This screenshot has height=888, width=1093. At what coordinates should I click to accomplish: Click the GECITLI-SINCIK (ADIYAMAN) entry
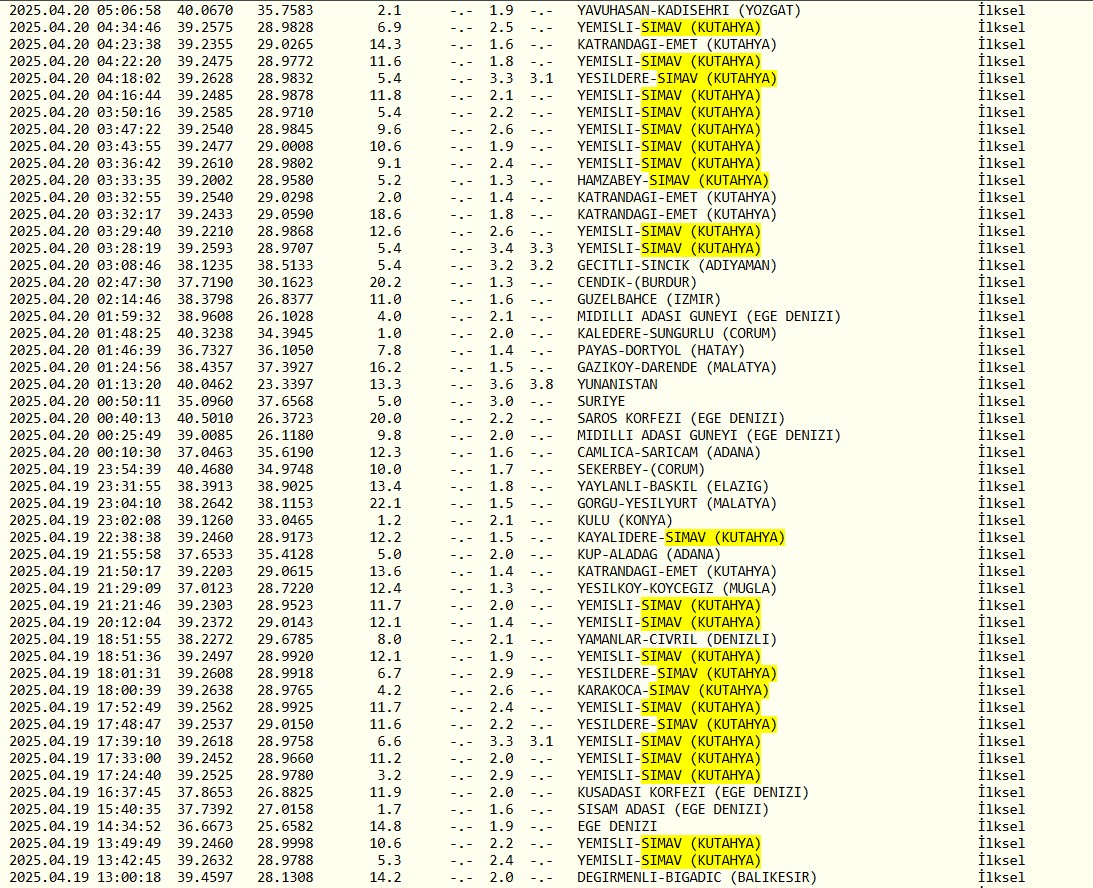pyautogui.click(x=677, y=265)
